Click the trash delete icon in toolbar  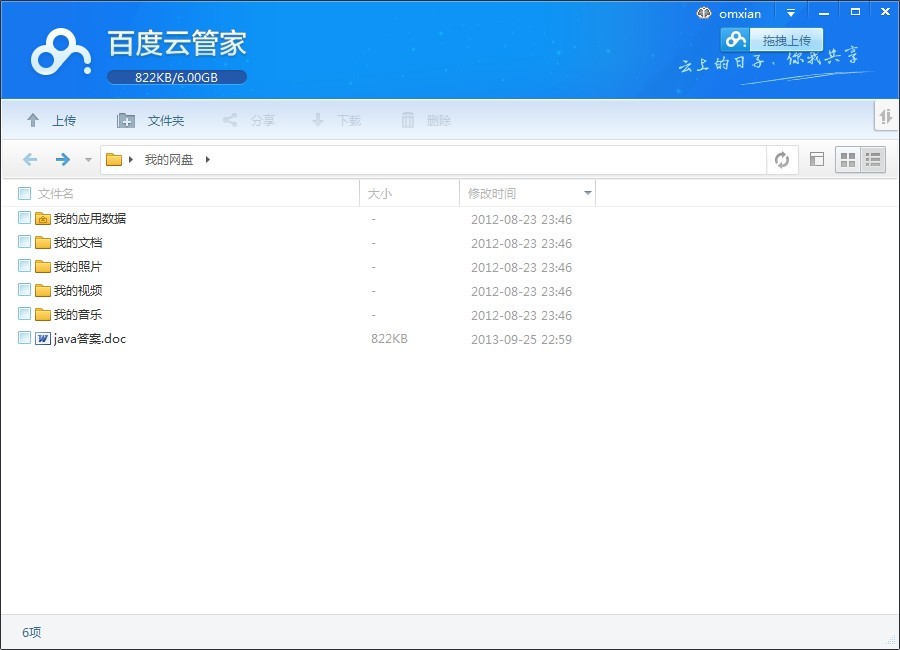(x=408, y=120)
